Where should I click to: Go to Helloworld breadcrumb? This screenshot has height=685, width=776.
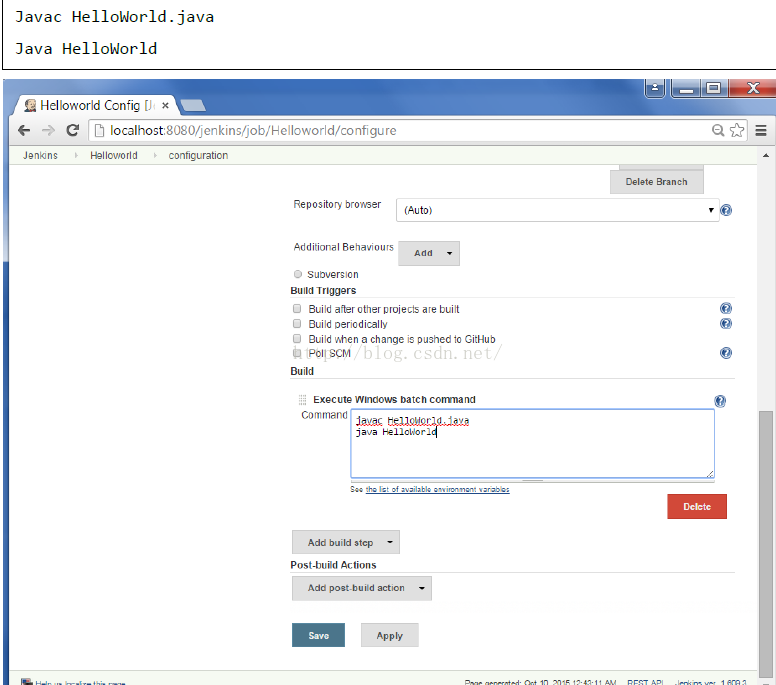click(114, 155)
